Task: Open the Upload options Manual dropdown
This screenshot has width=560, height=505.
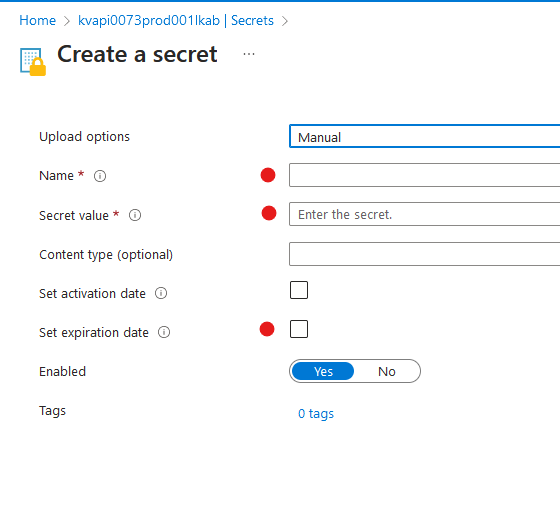Action: pos(424,136)
